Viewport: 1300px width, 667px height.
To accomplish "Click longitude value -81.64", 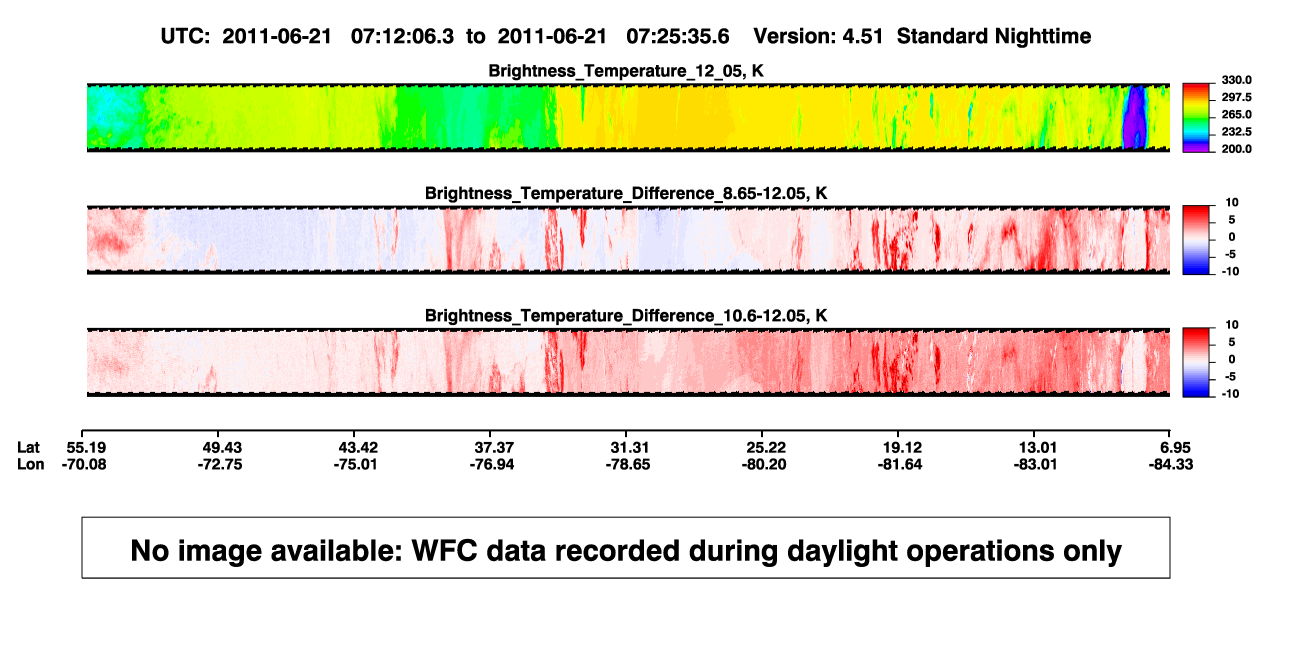I will [899, 464].
